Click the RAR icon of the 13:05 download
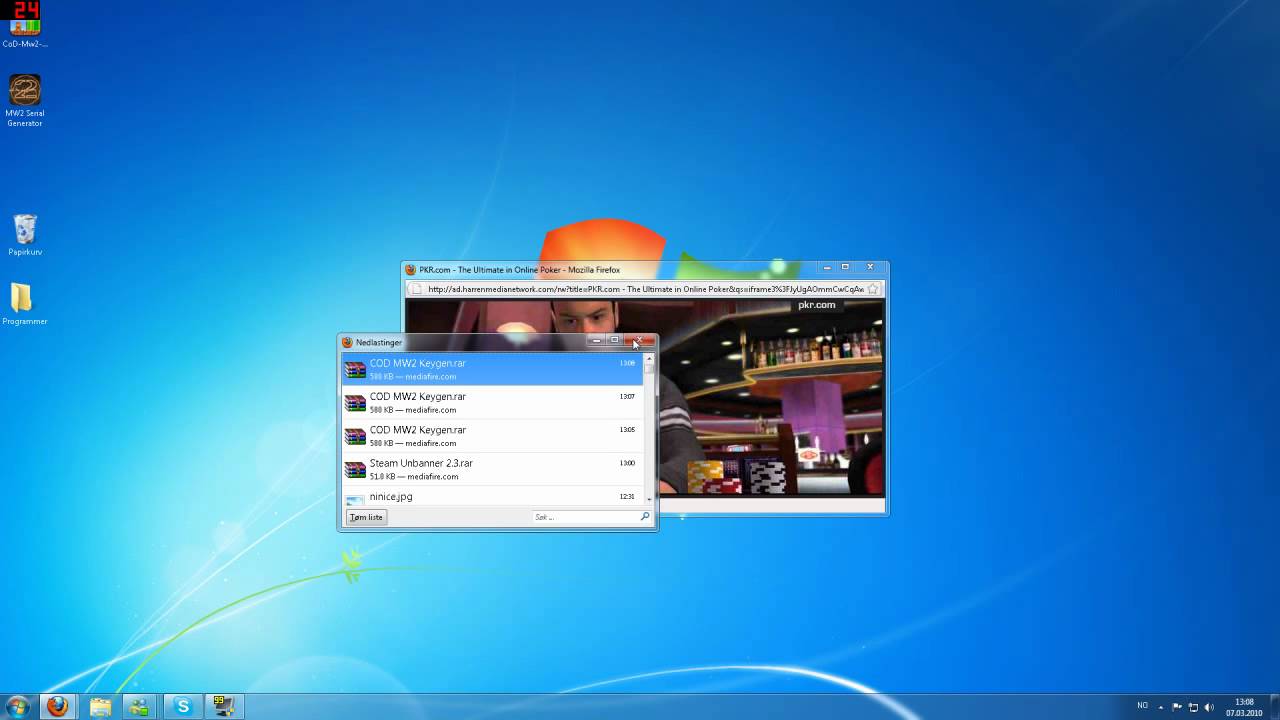The height and width of the screenshot is (720, 1280). (355, 436)
